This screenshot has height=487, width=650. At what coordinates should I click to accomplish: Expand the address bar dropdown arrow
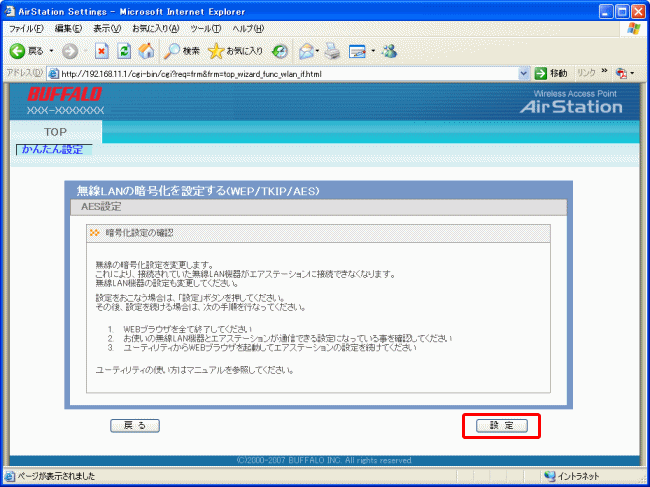click(x=524, y=74)
